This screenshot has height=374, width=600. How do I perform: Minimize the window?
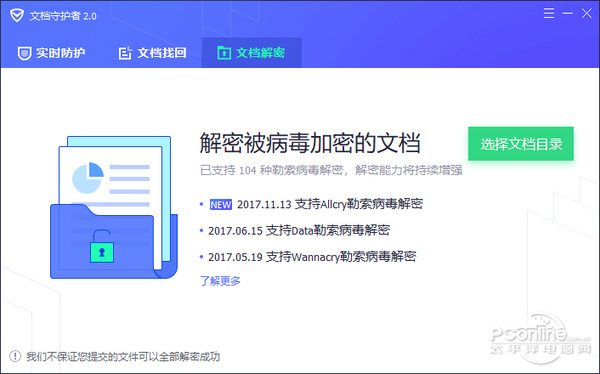click(x=567, y=13)
